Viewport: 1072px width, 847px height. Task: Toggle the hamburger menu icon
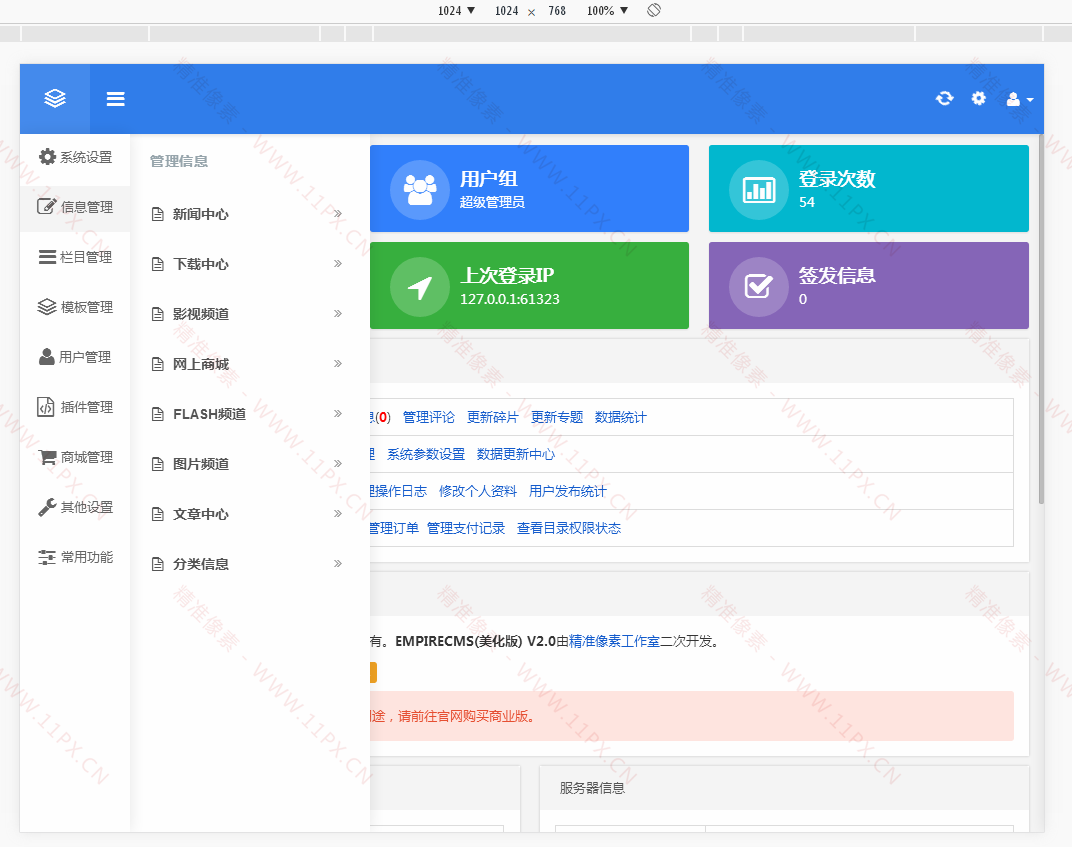tap(116, 99)
